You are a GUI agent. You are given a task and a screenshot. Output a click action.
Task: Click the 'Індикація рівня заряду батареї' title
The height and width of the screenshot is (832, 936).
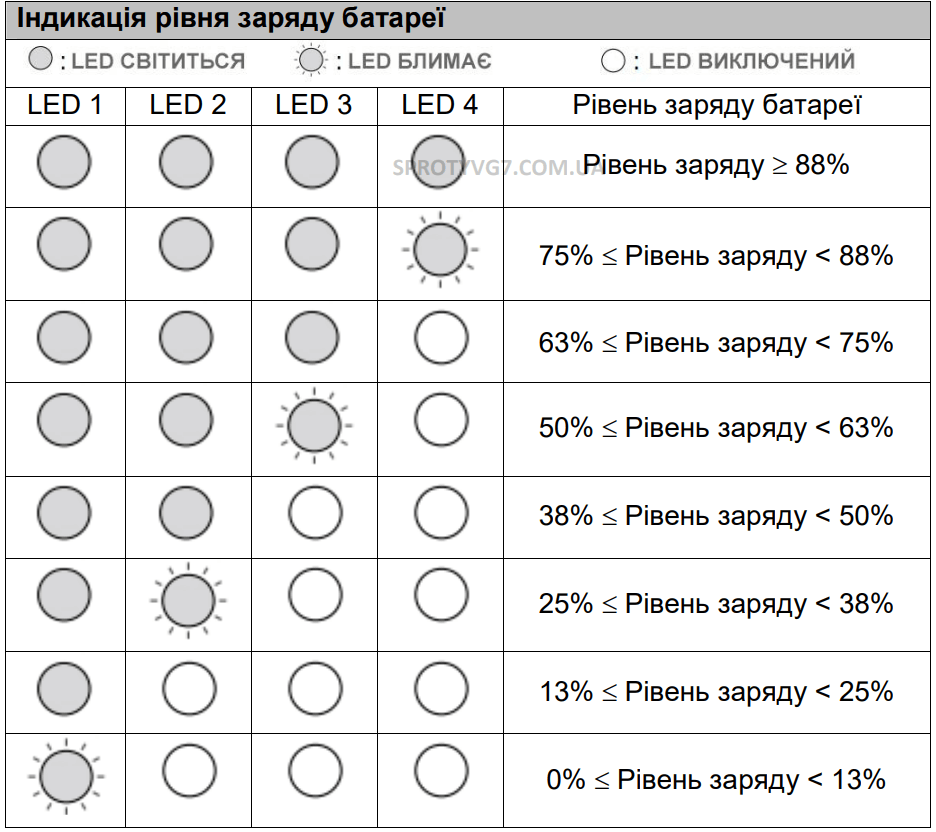coord(230,18)
